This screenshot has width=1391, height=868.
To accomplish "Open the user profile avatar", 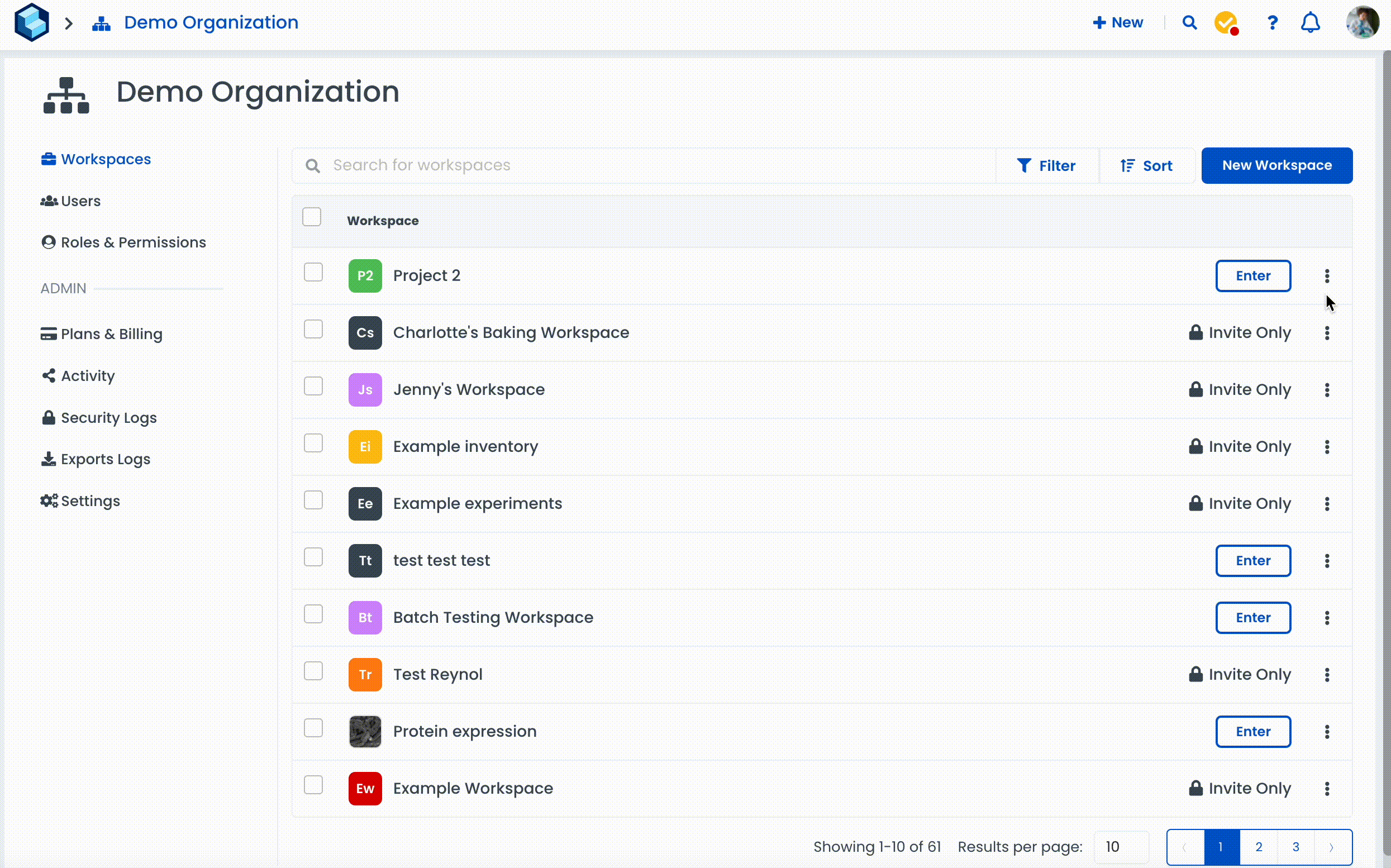I will 1363,22.
